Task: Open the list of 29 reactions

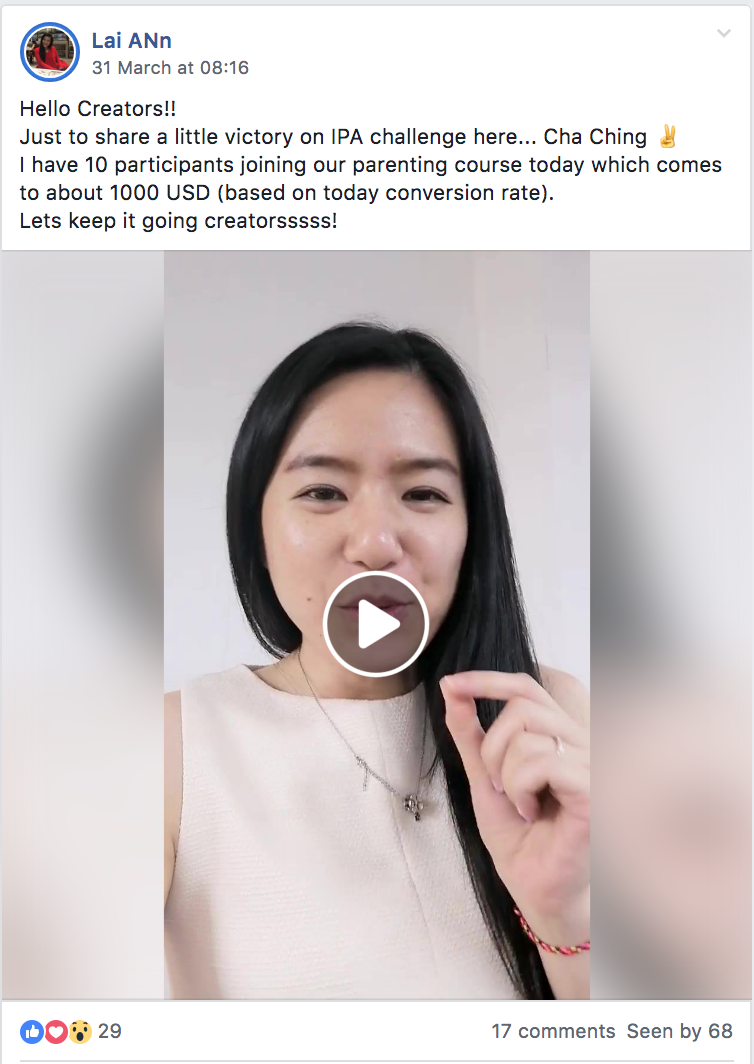Action: pyautogui.click(x=109, y=1031)
